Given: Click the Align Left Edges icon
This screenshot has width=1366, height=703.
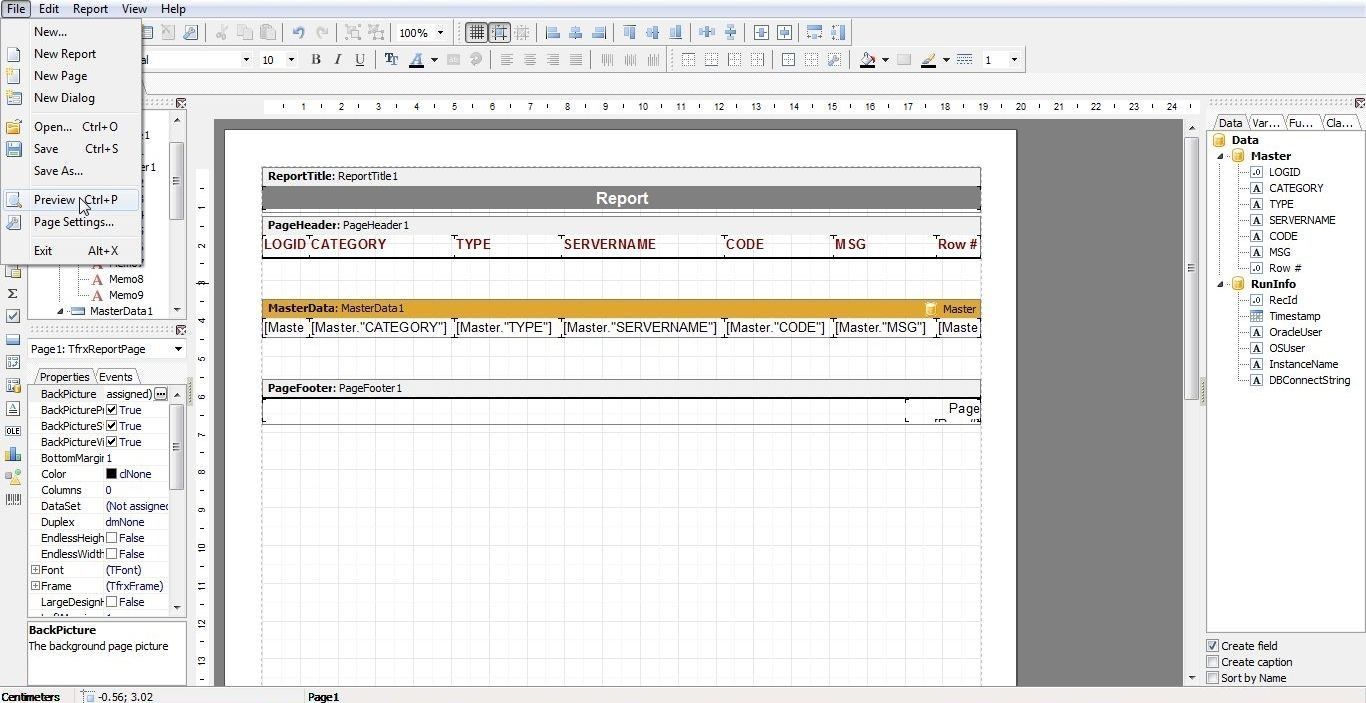Looking at the screenshot, I should coord(553,32).
